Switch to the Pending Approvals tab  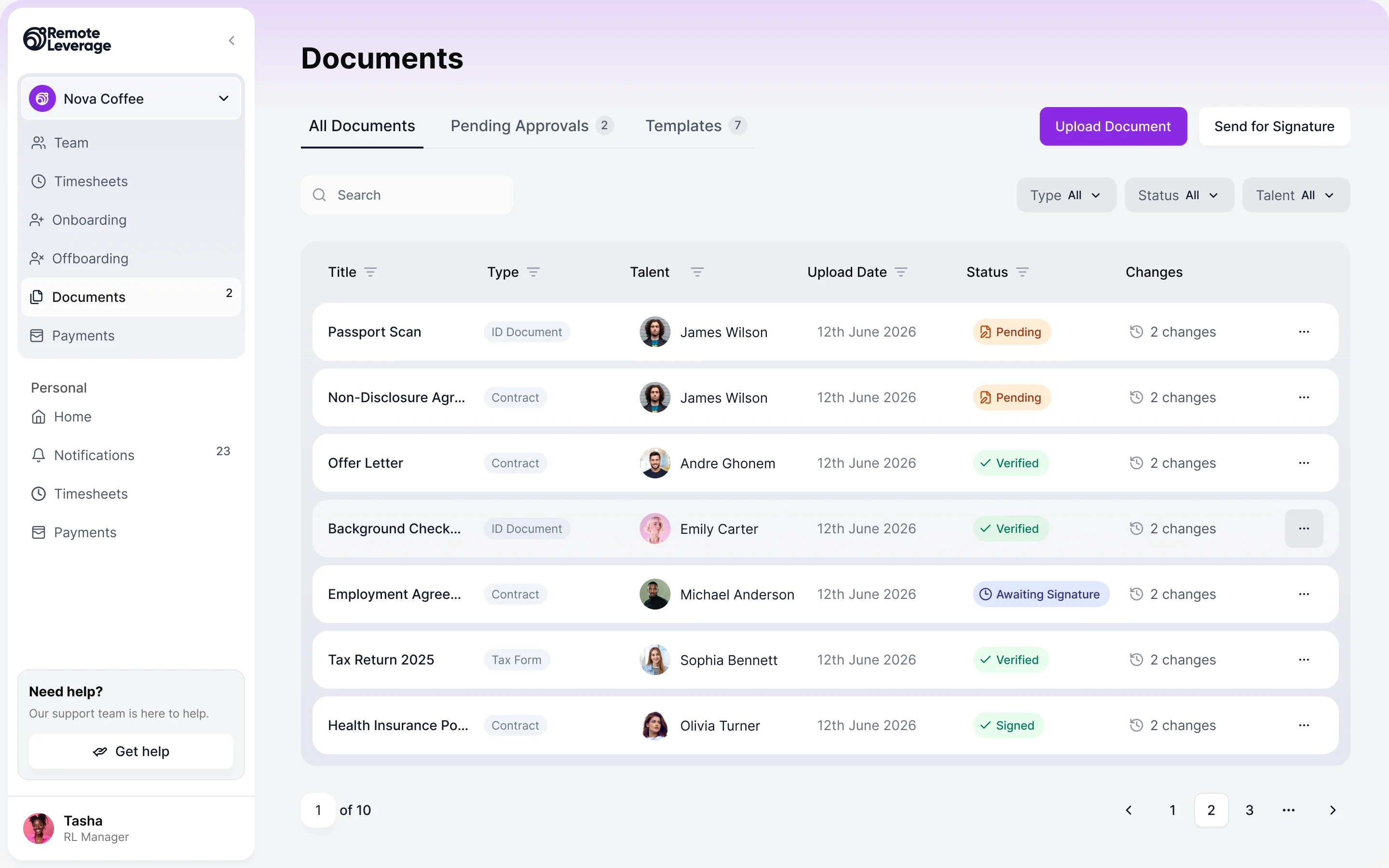point(532,126)
